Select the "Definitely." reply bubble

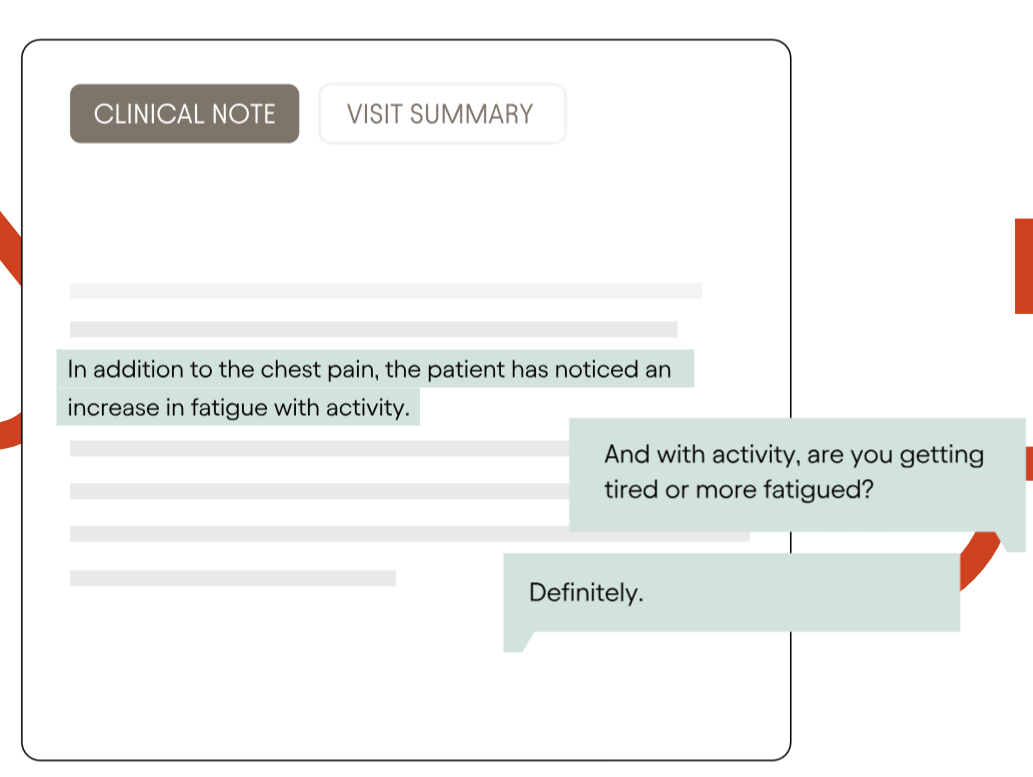(731, 592)
